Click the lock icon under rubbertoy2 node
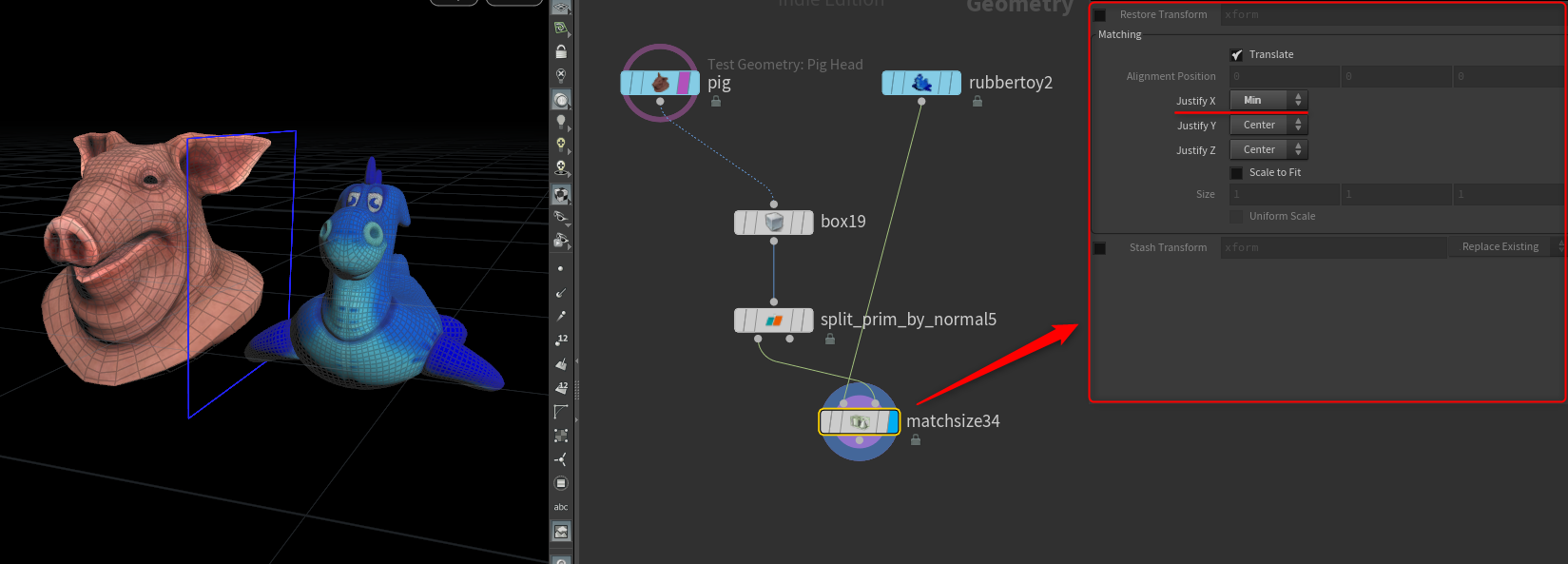This screenshot has height=564, width=1568. point(978,101)
